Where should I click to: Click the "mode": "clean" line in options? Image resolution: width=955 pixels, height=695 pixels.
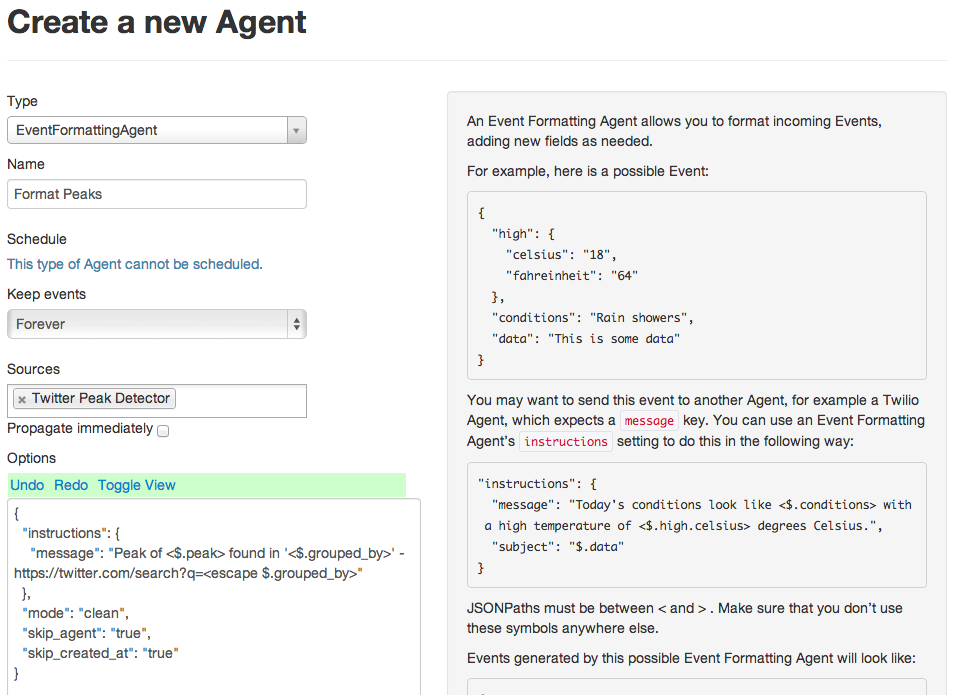pyautogui.click(x=76, y=613)
